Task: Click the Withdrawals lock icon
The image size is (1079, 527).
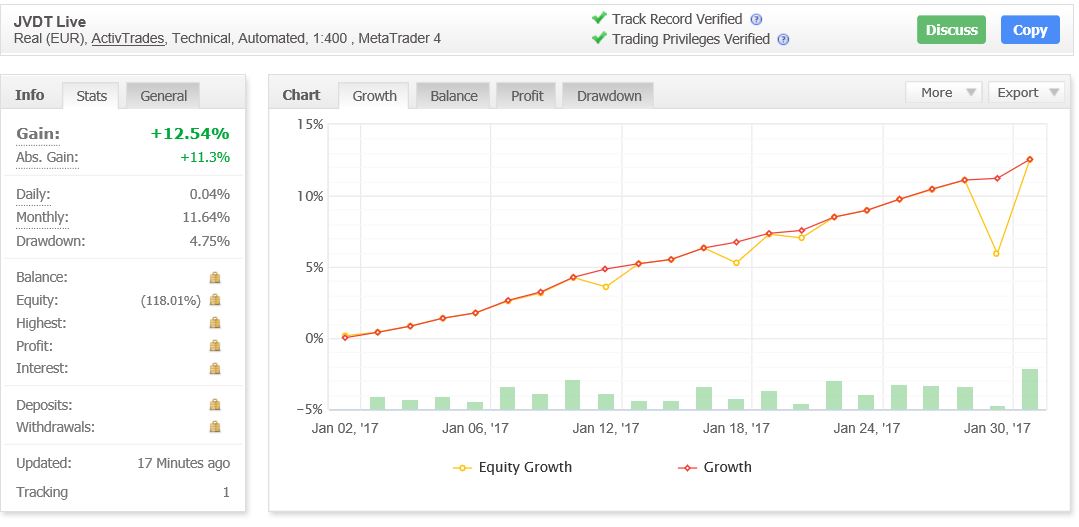Action: coord(214,427)
